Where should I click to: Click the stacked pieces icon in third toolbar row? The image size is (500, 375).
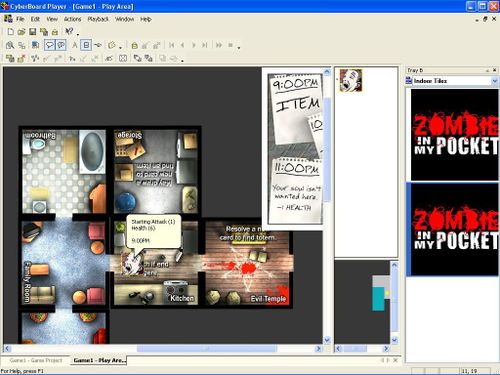point(10,58)
